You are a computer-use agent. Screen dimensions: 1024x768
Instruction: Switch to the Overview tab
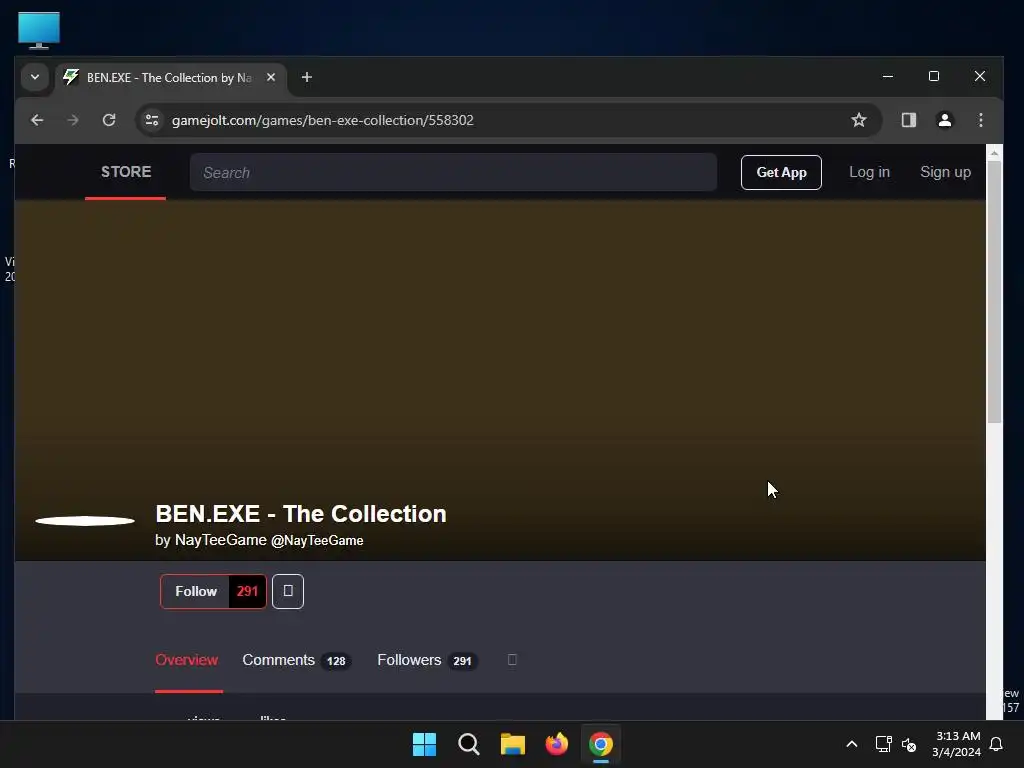pos(187,660)
